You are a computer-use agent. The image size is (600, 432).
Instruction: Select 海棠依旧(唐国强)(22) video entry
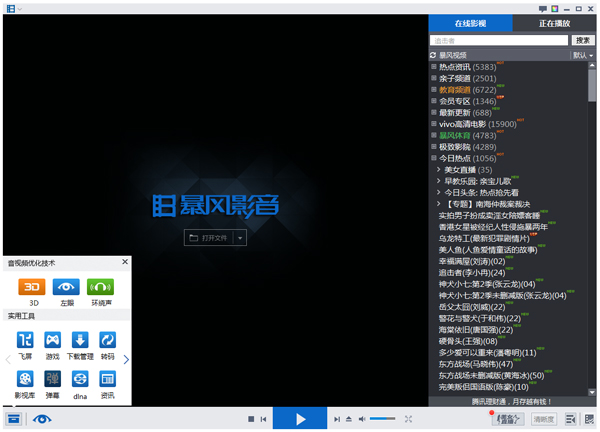coord(476,330)
